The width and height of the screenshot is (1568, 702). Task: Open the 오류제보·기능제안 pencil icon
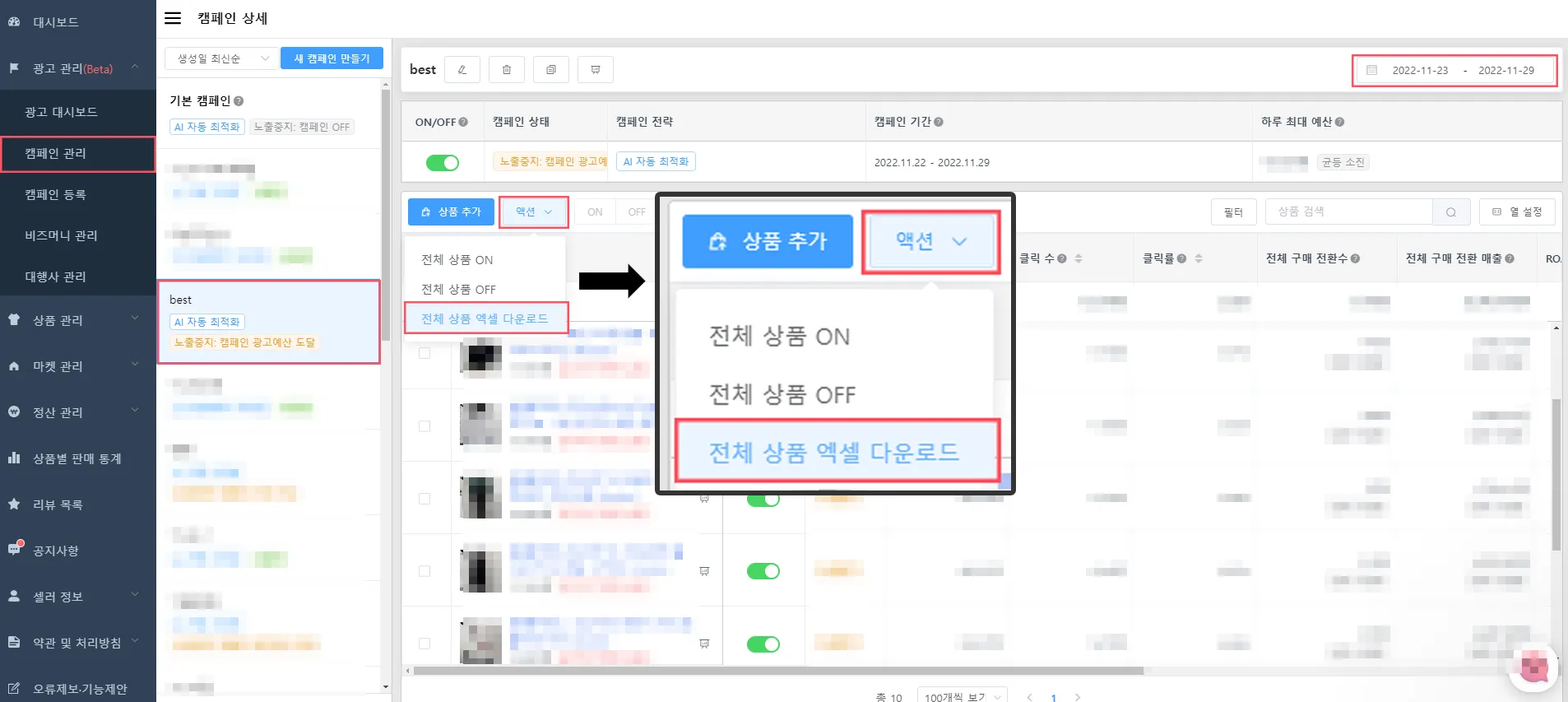click(14, 688)
